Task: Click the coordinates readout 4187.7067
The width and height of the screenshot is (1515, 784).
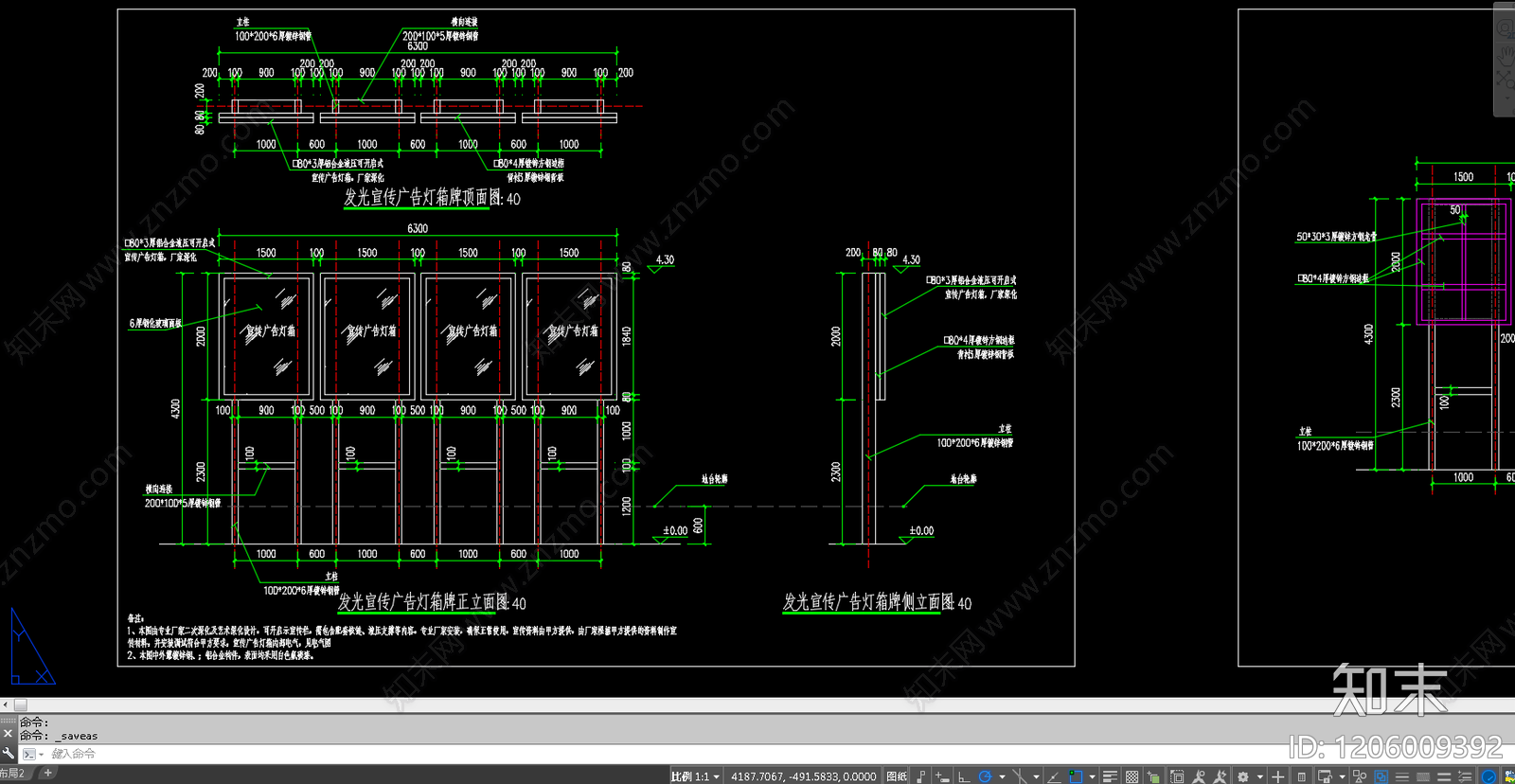Action: (804, 776)
